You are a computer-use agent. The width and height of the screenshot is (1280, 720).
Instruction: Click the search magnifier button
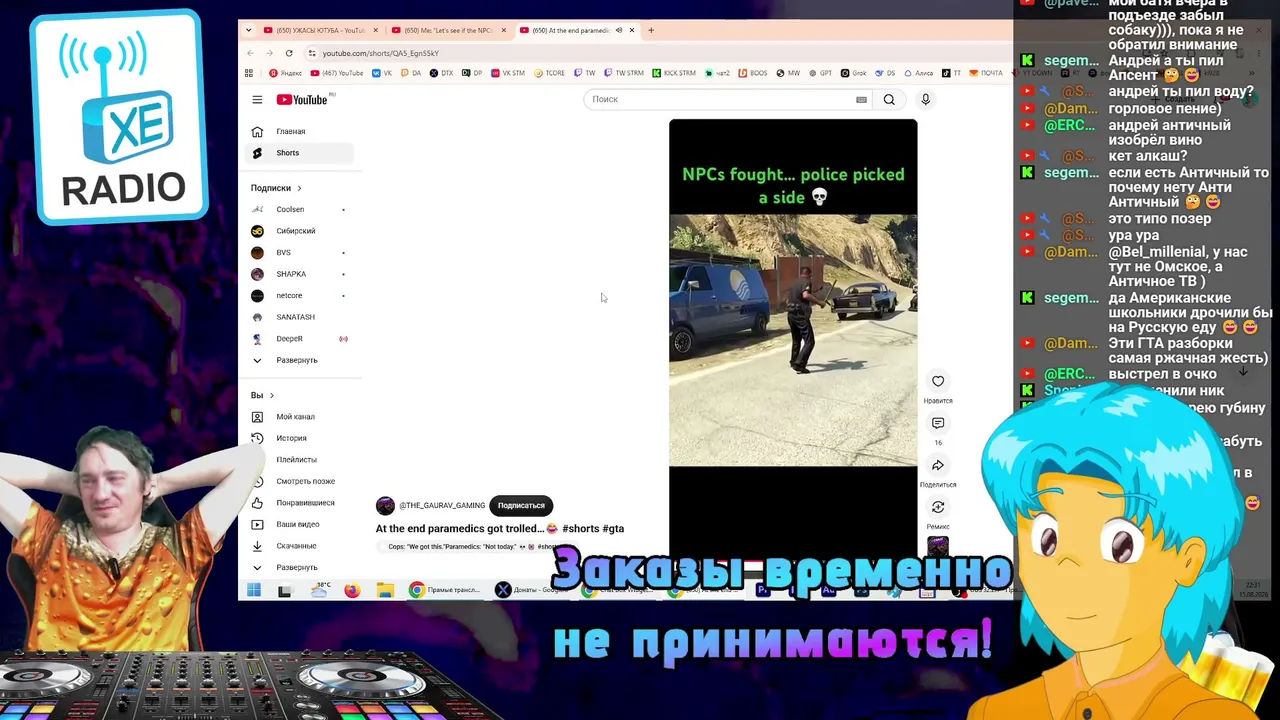click(889, 99)
